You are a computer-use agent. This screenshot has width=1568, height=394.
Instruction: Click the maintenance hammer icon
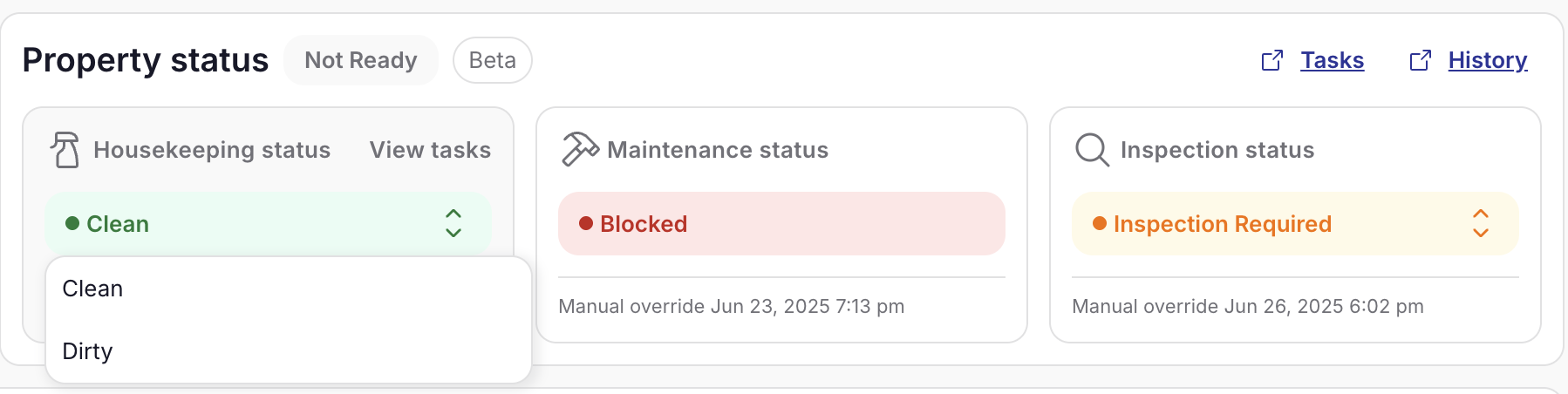[580, 149]
